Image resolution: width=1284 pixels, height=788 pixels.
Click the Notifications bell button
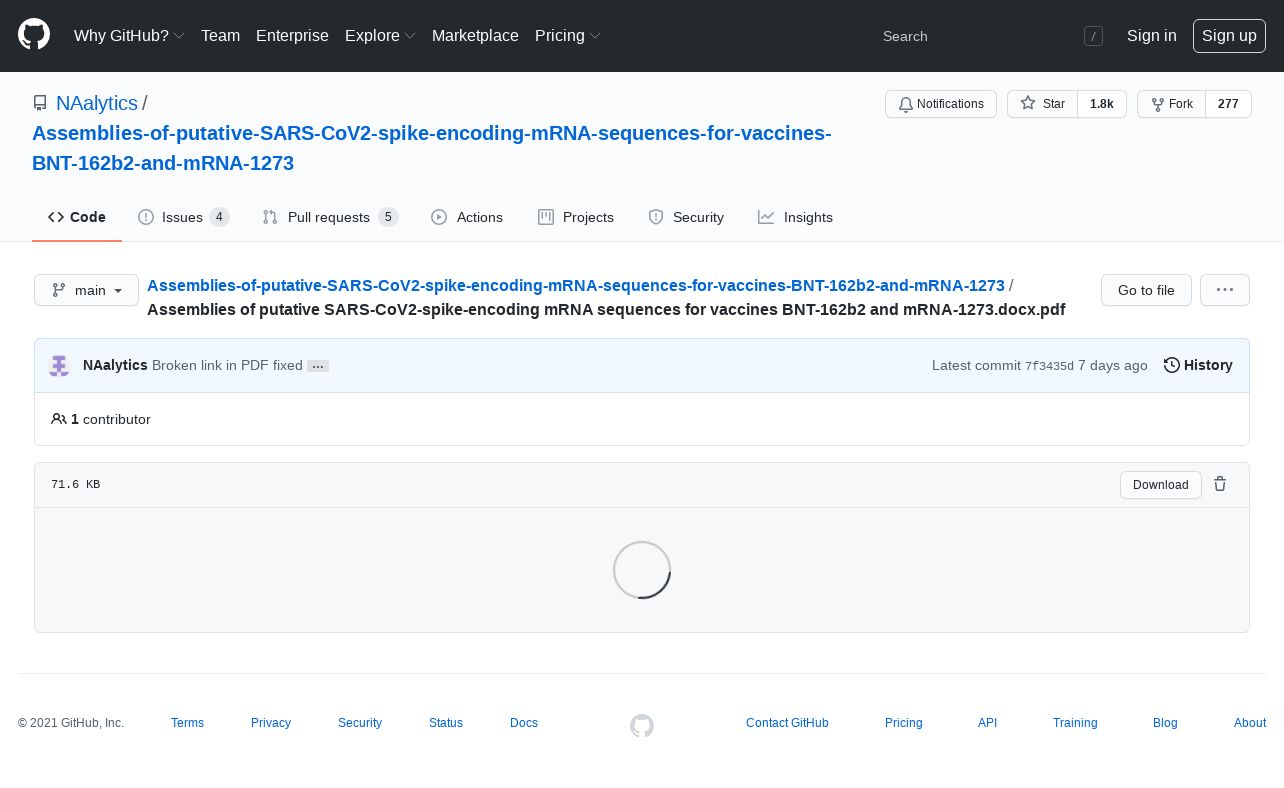(x=941, y=104)
